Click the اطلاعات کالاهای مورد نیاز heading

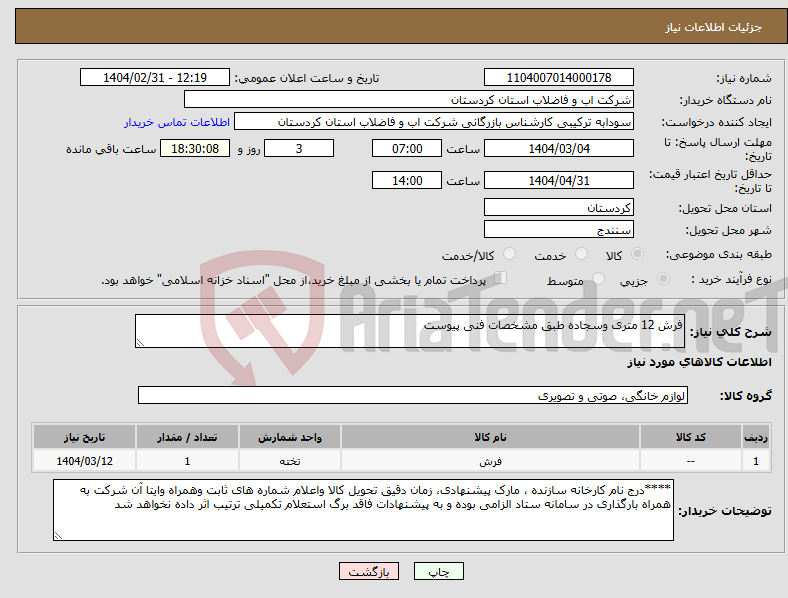tap(699, 362)
